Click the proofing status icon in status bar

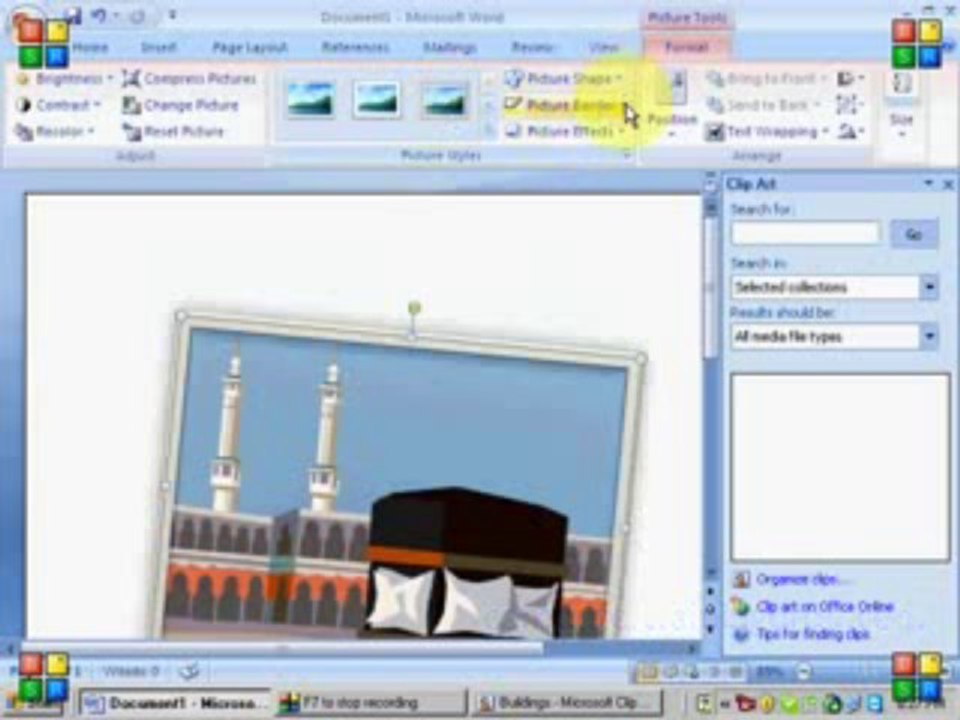189,672
